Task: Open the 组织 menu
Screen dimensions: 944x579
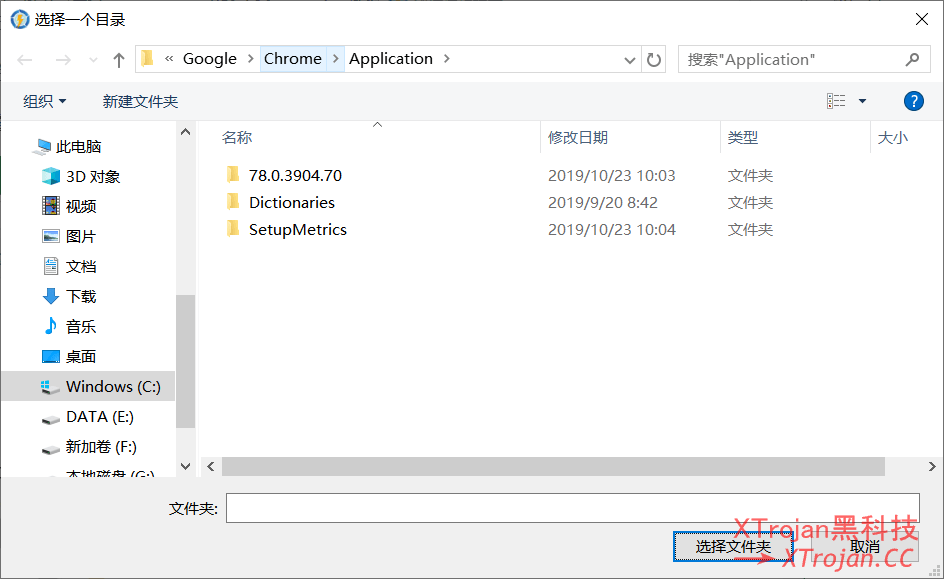Action: coord(44,101)
